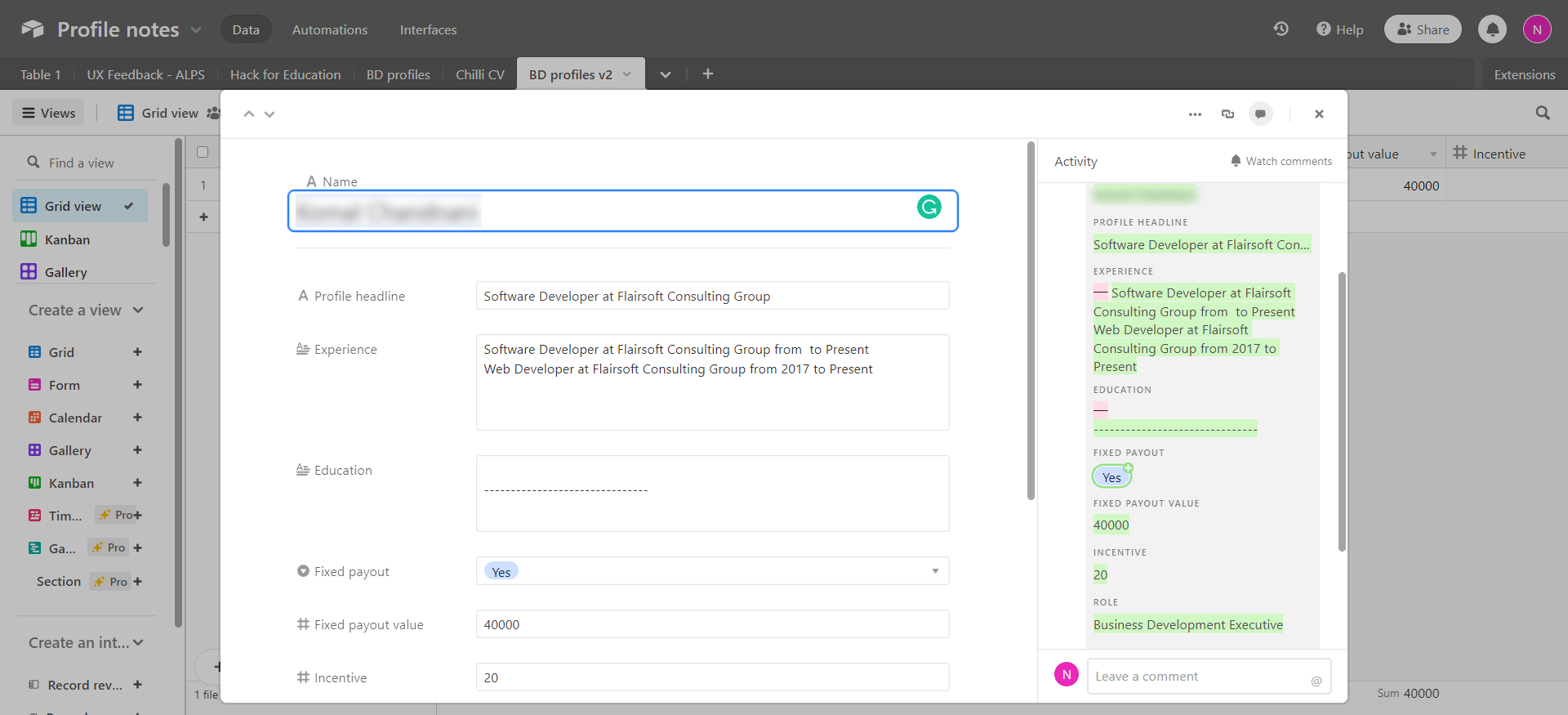The image size is (1568, 715).
Task: Click into the Education text area
Action: click(712, 494)
